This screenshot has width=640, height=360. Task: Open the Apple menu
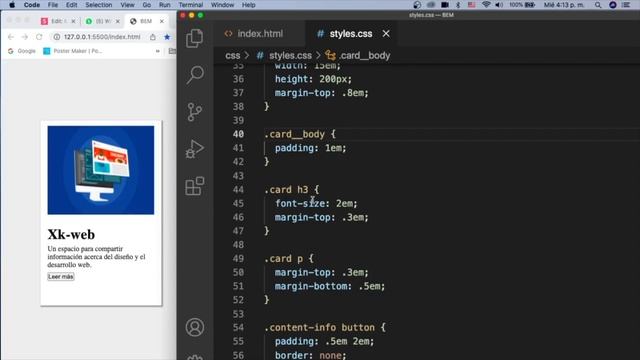[x=12, y=5]
